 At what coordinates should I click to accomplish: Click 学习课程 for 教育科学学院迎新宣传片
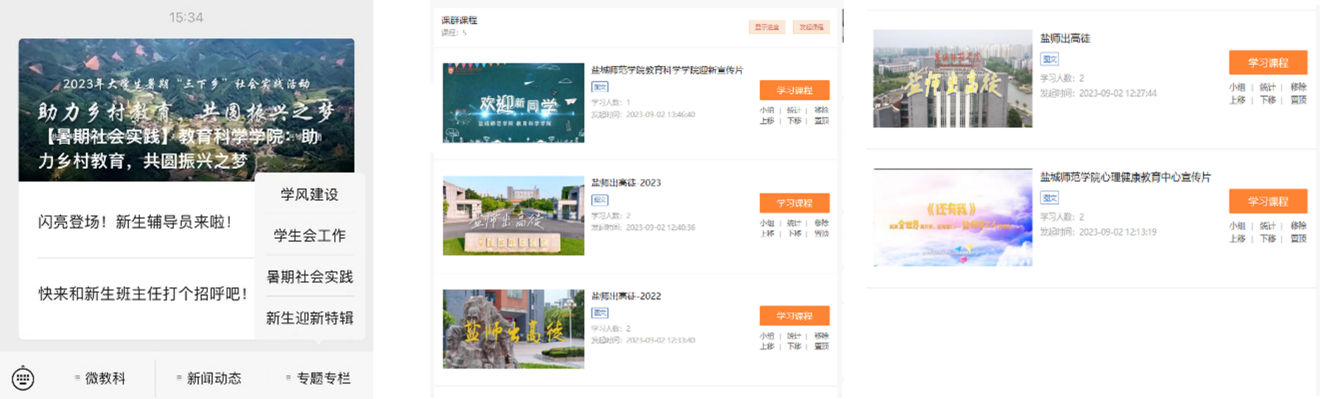(x=794, y=90)
